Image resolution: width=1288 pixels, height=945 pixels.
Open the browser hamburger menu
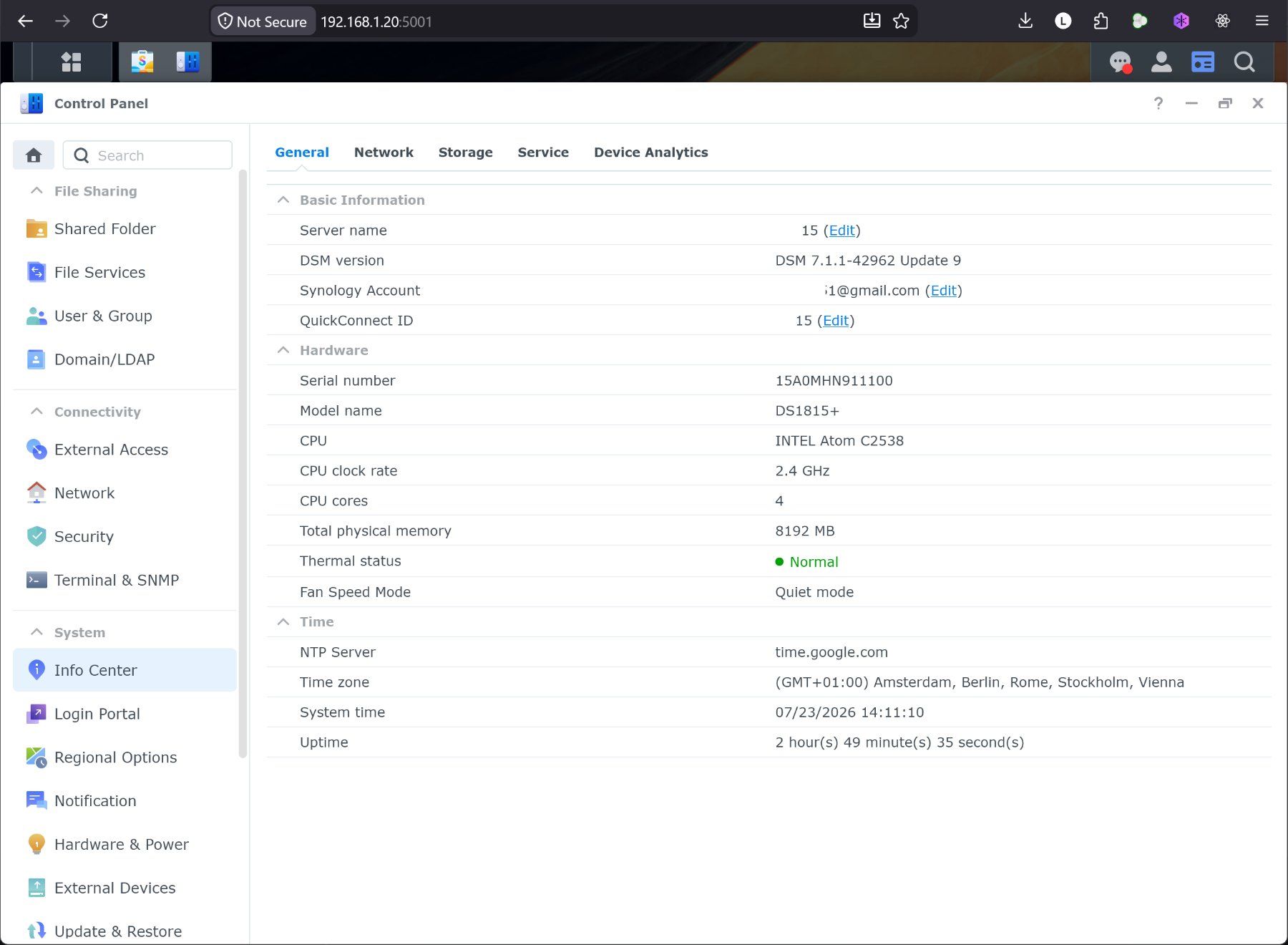click(1262, 21)
